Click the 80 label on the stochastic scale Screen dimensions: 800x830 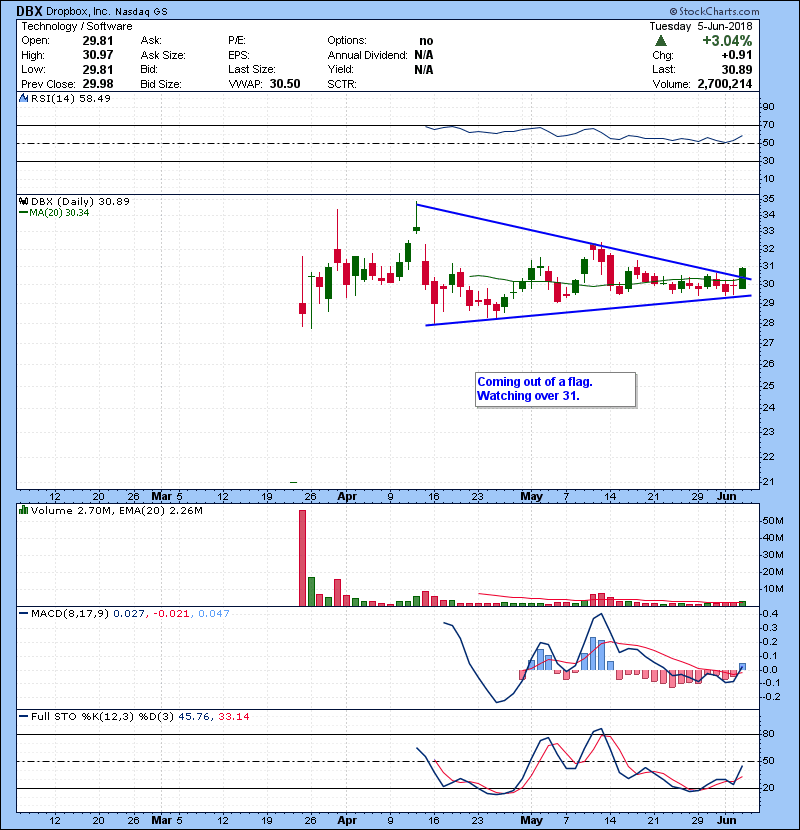tap(768, 734)
